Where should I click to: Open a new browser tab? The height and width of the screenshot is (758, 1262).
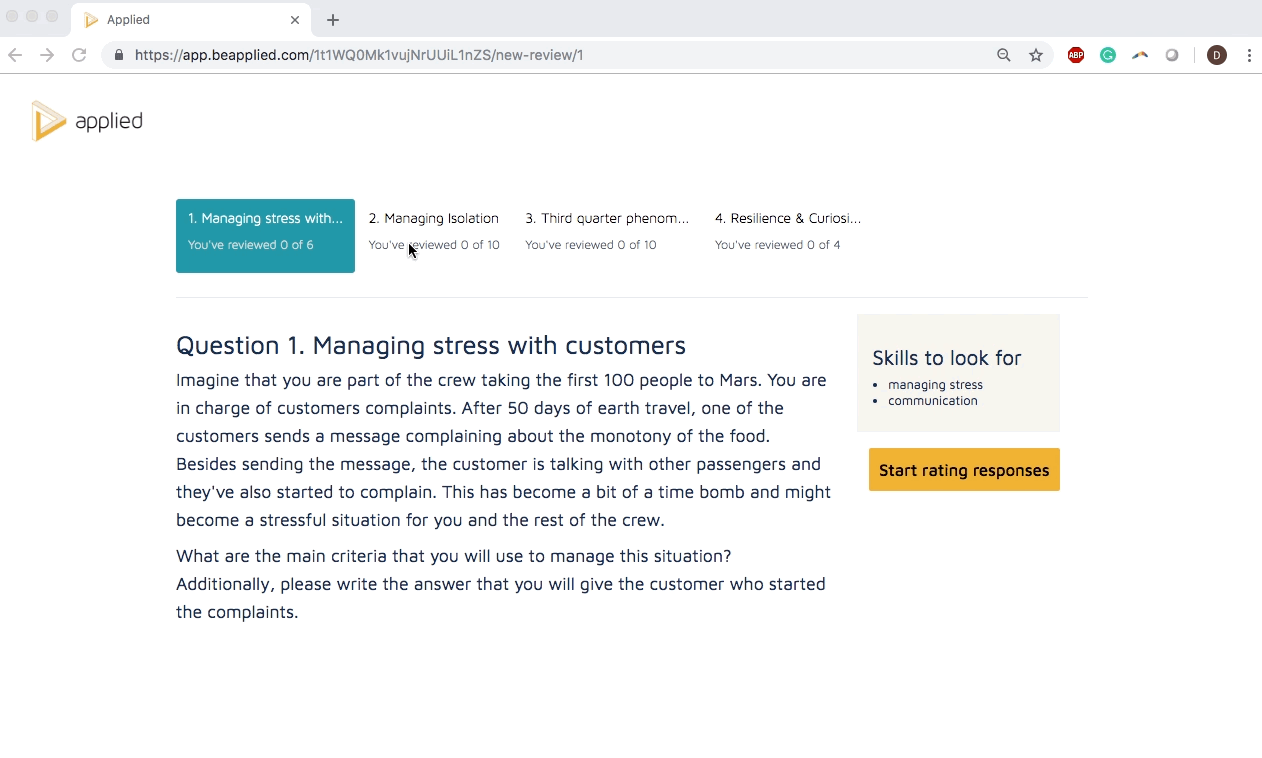(x=333, y=20)
